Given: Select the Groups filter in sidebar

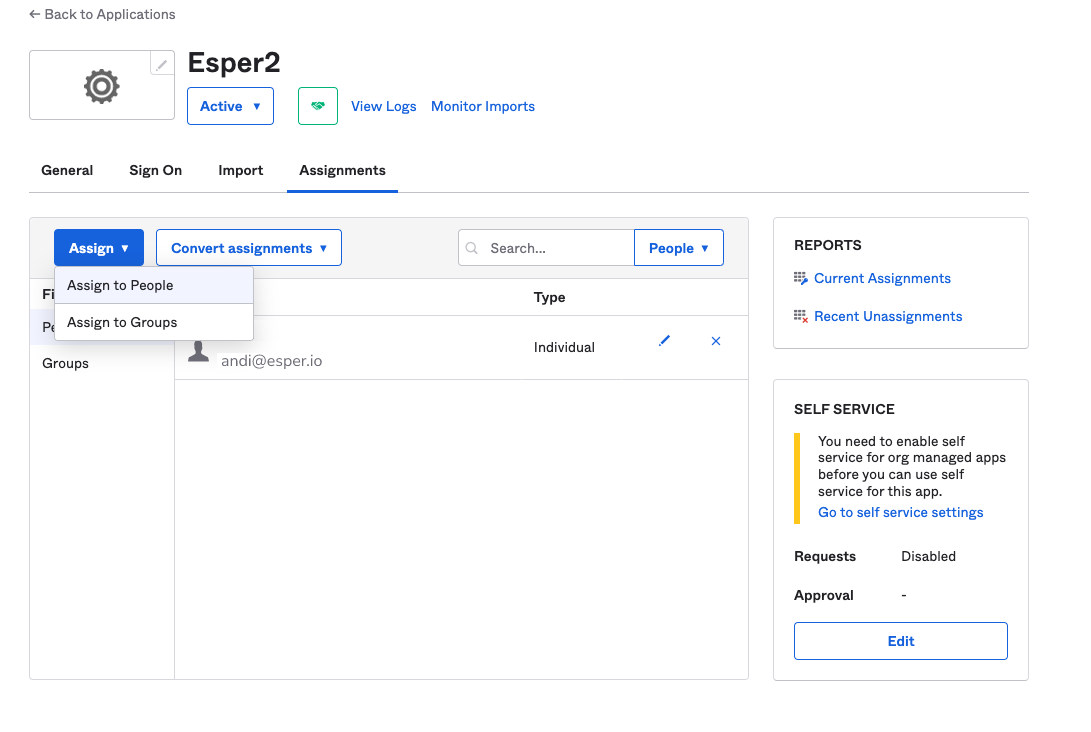Looking at the screenshot, I should click(x=65, y=363).
